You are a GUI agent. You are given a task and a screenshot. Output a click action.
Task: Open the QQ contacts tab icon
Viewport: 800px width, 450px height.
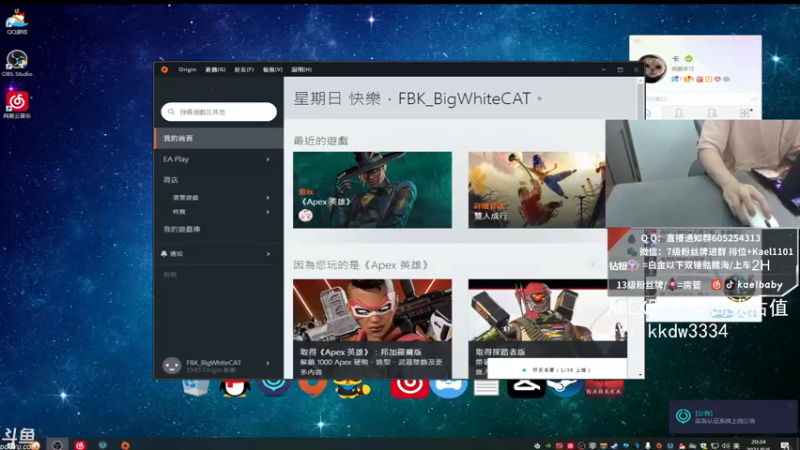click(679, 113)
